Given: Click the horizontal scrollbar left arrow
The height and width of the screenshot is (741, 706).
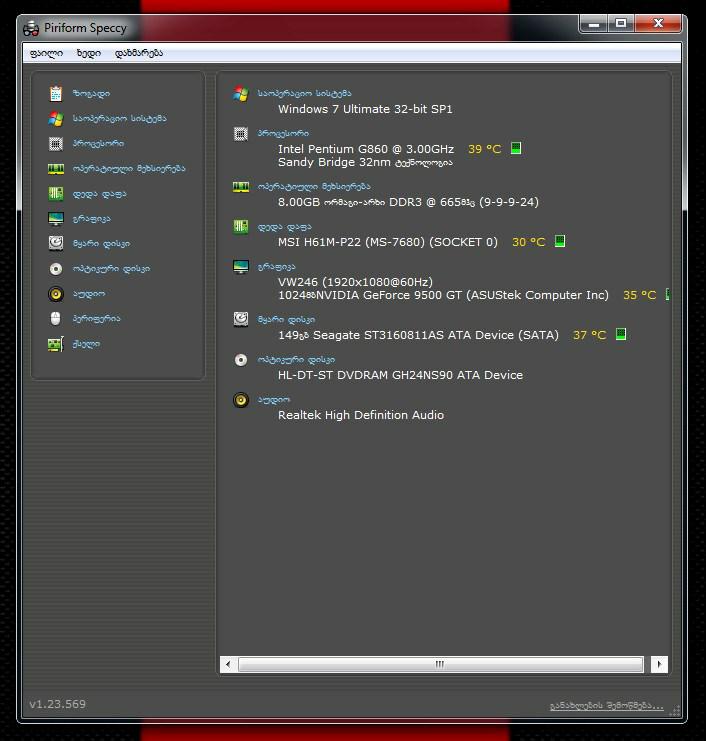Looking at the screenshot, I should (228, 664).
